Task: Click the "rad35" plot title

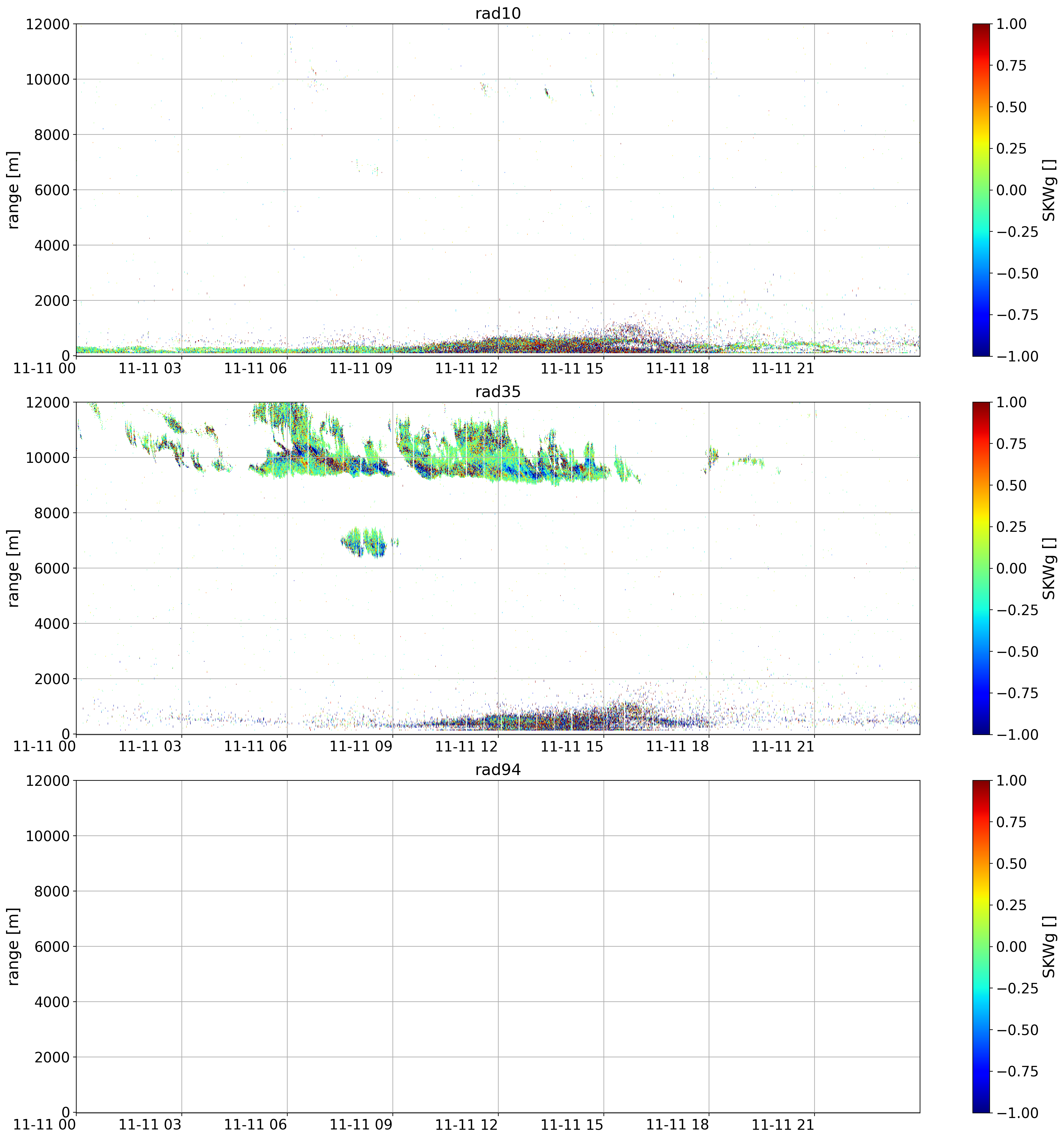Action: pos(498,391)
